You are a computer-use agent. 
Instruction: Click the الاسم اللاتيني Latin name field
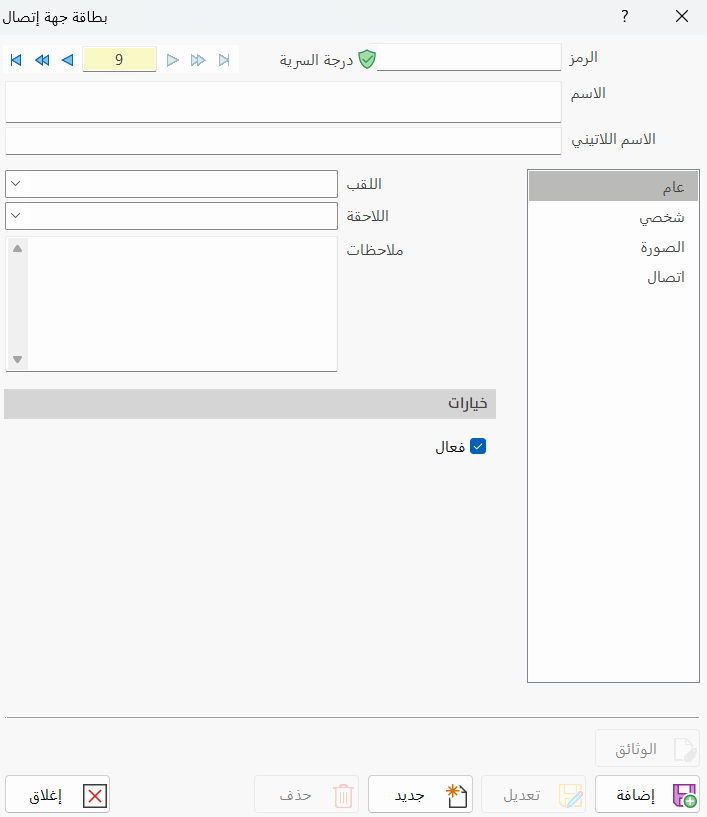pos(283,141)
